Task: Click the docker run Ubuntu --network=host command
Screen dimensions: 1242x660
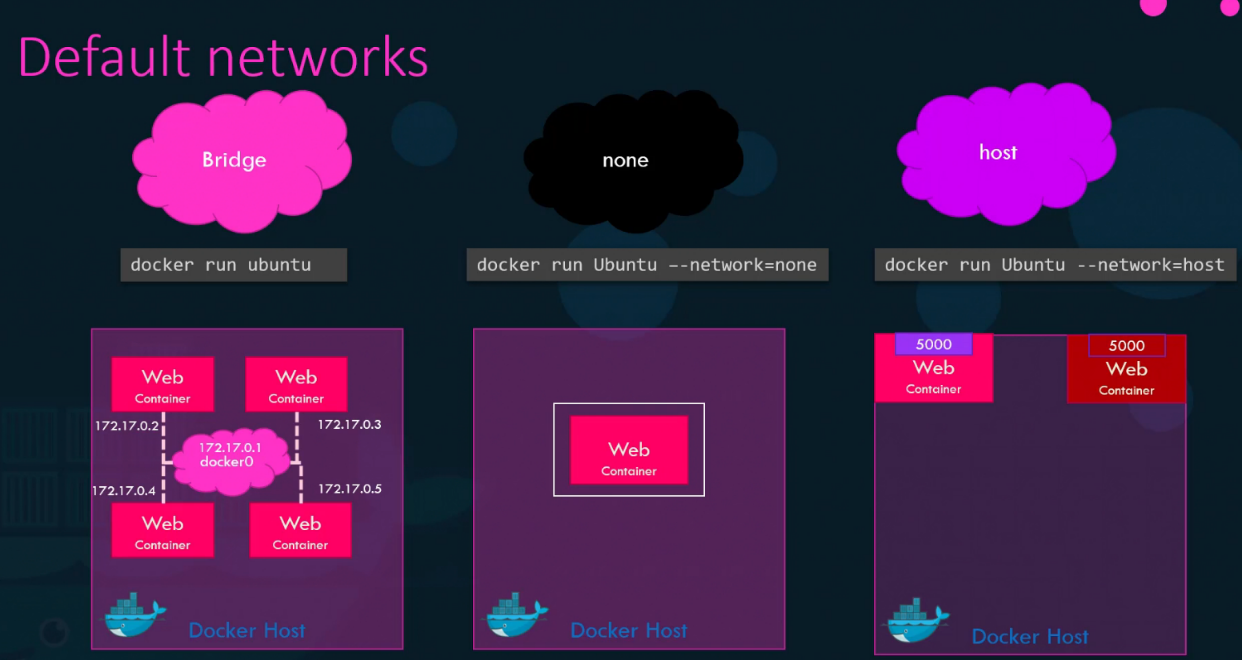Action: tap(1055, 264)
